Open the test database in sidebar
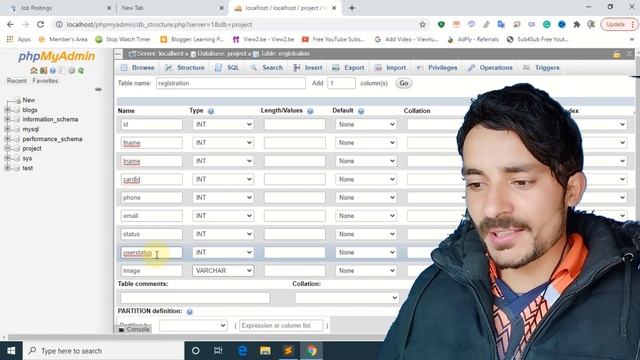The width and height of the screenshot is (640, 360). pyautogui.click(x=27, y=168)
